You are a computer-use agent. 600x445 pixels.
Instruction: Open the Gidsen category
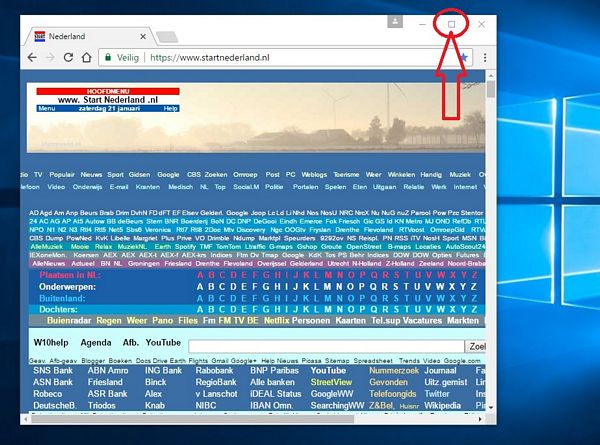pos(139,174)
